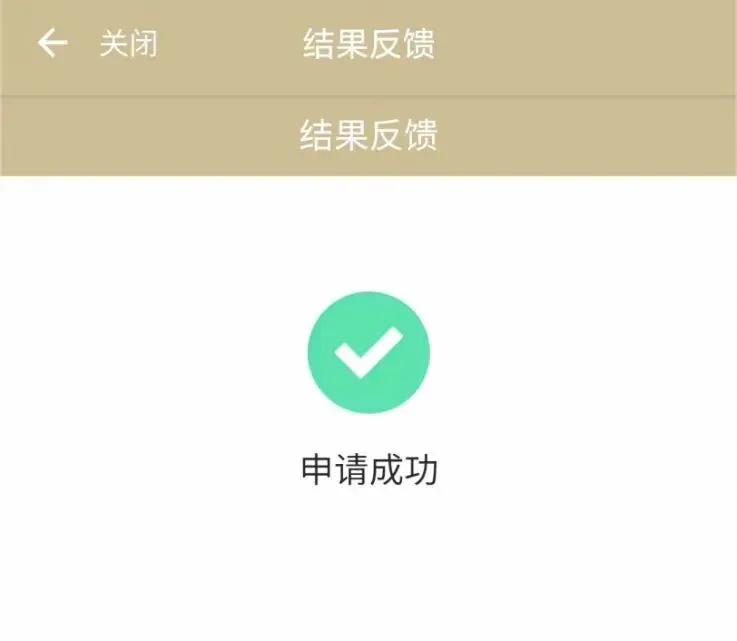737x641 pixels.
Task: Select the top 结果反馈 page title
Action: [x=368, y=44]
